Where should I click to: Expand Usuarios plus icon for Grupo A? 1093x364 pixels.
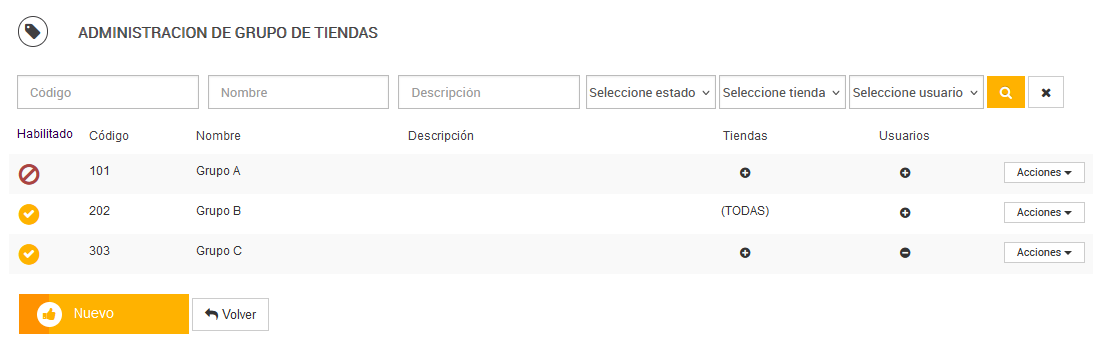(905, 173)
